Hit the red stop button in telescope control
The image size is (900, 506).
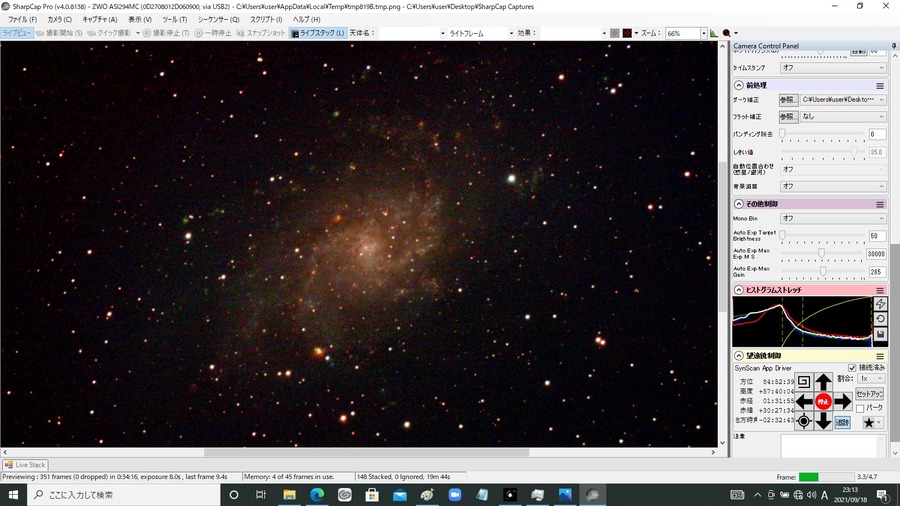823,402
